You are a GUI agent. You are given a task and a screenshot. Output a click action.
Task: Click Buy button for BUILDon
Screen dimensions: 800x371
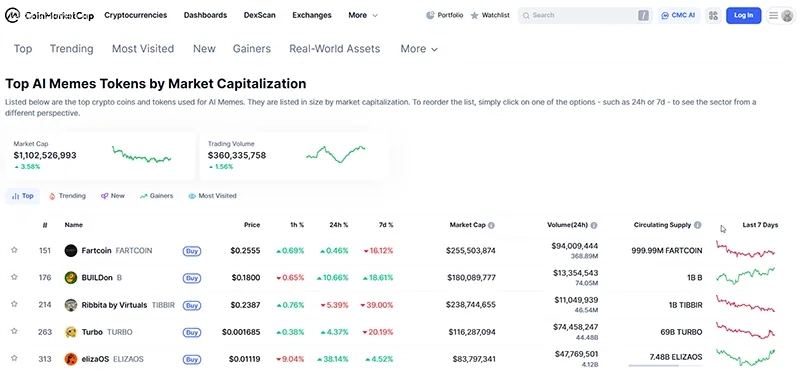(192, 278)
